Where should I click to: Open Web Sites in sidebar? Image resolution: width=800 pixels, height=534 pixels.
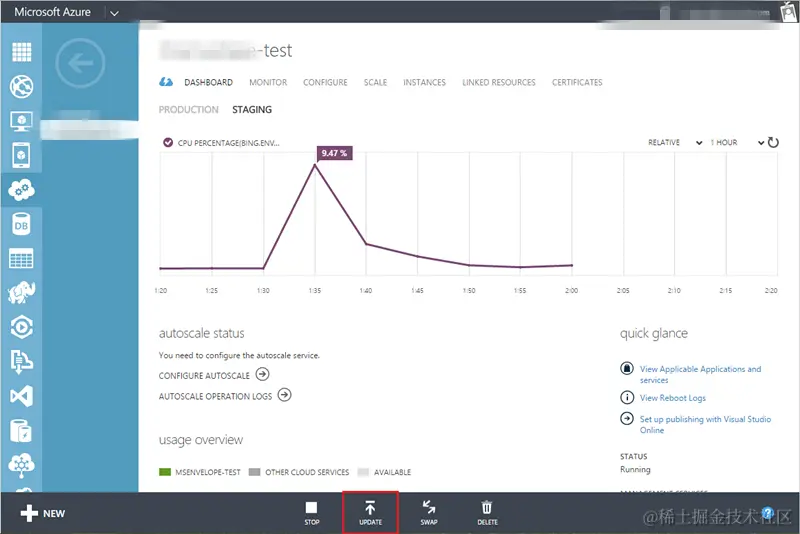(21, 86)
